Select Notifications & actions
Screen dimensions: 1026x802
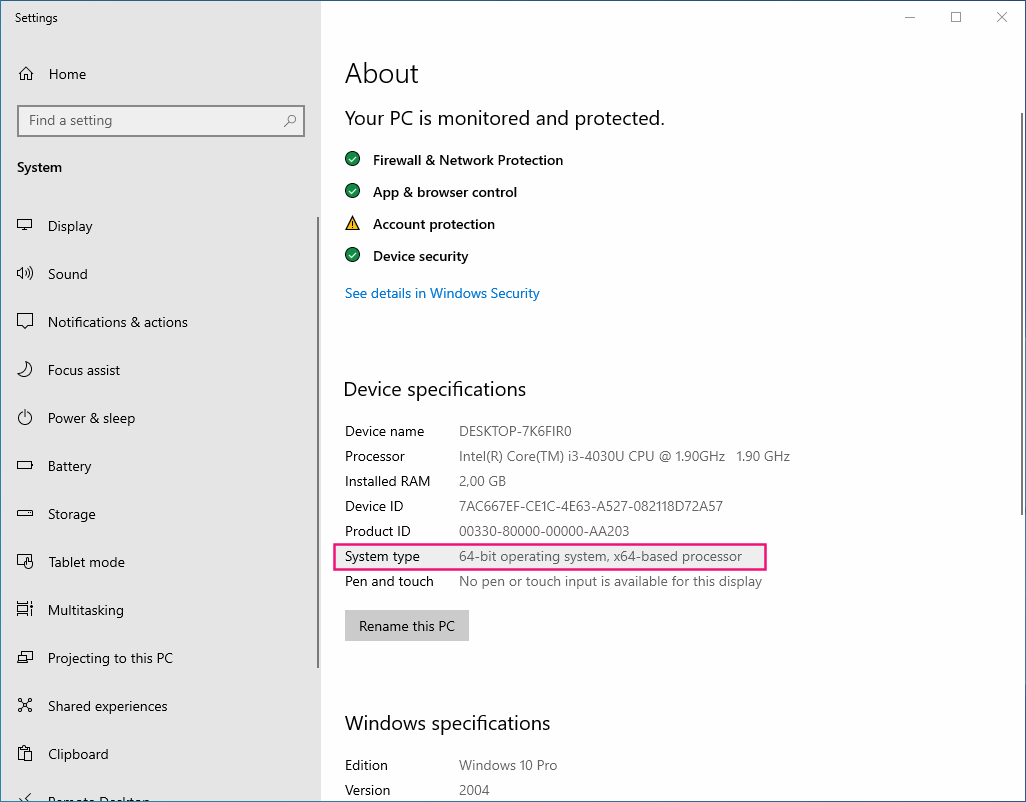pyautogui.click(x=117, y=322)
